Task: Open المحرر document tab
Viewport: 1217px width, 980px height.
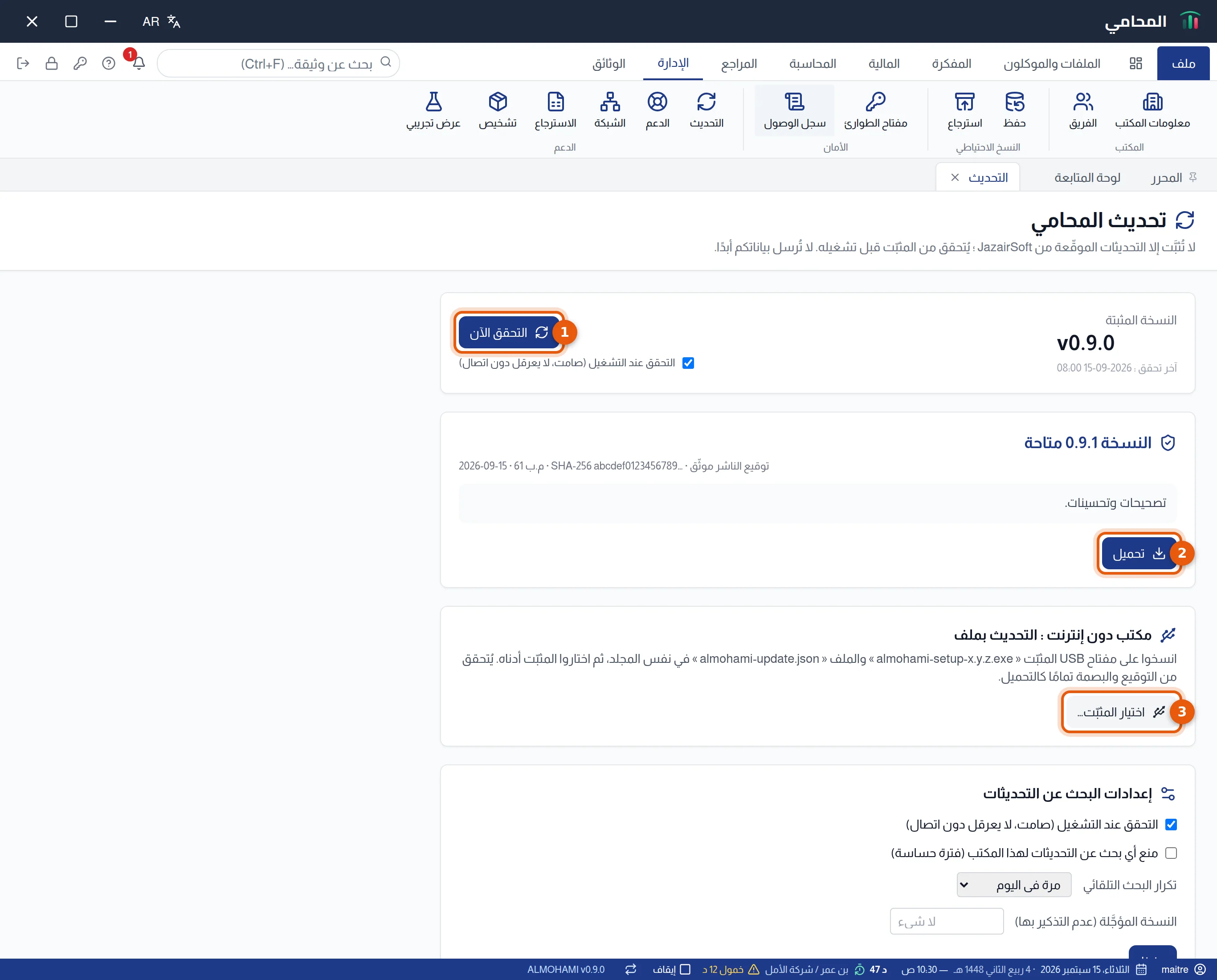Action: (1166, 177)
